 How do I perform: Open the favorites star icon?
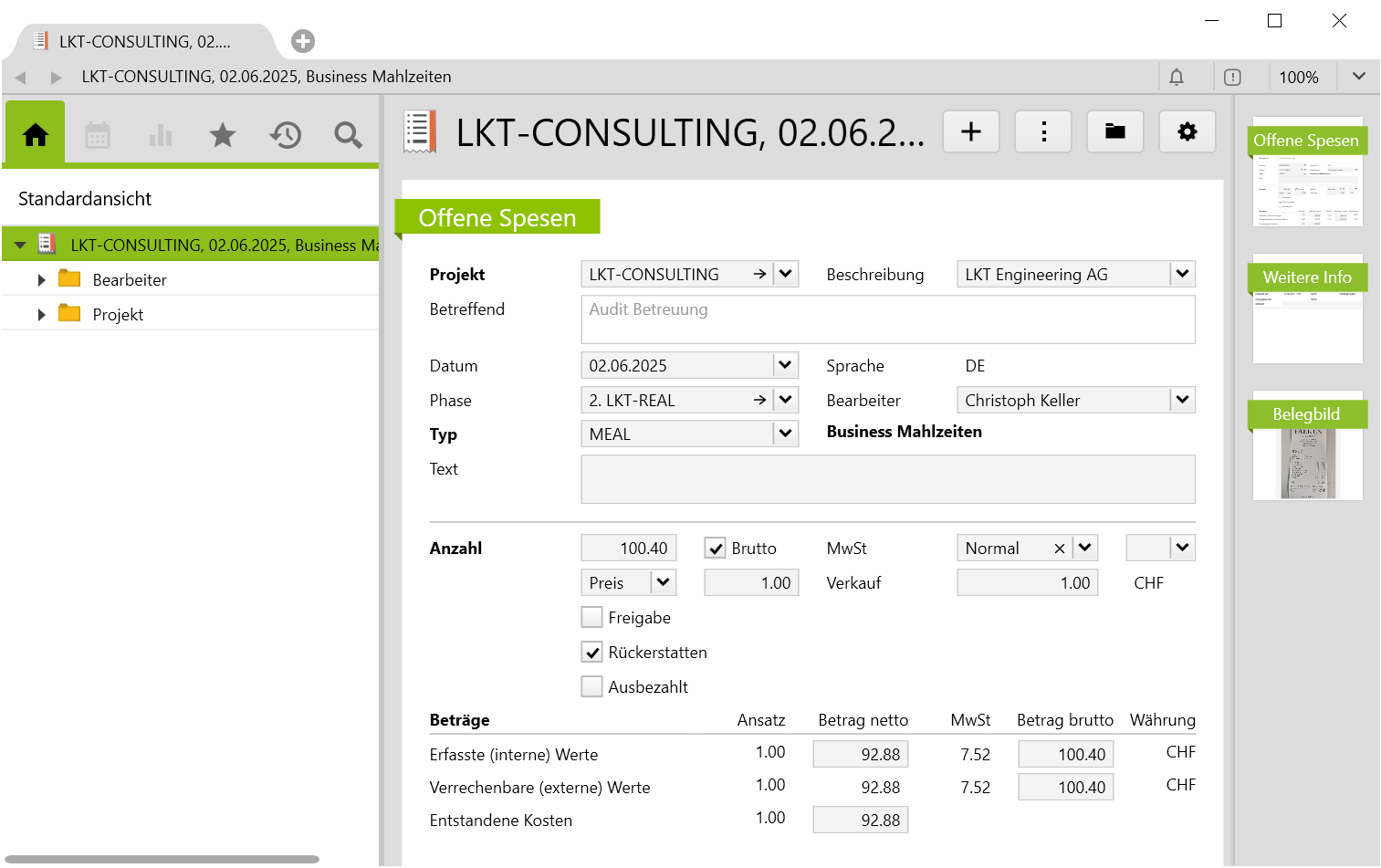tap(222, 136)
